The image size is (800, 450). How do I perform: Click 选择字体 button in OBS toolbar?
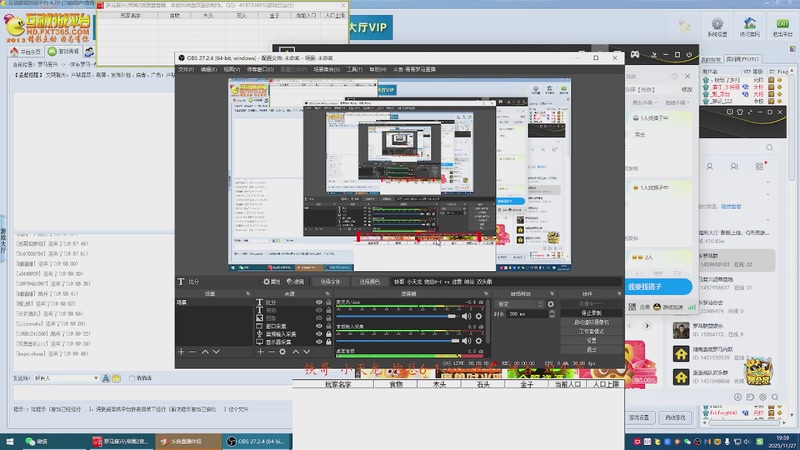(330, 282)
